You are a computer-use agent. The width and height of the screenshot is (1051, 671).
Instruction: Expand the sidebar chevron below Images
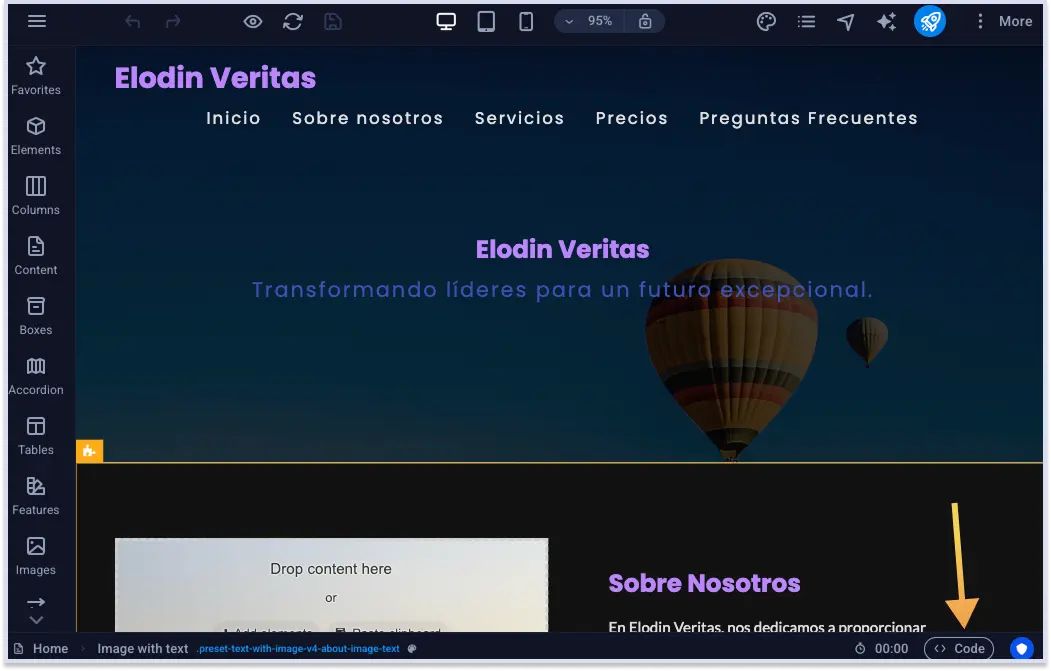[x=36, y=620]
